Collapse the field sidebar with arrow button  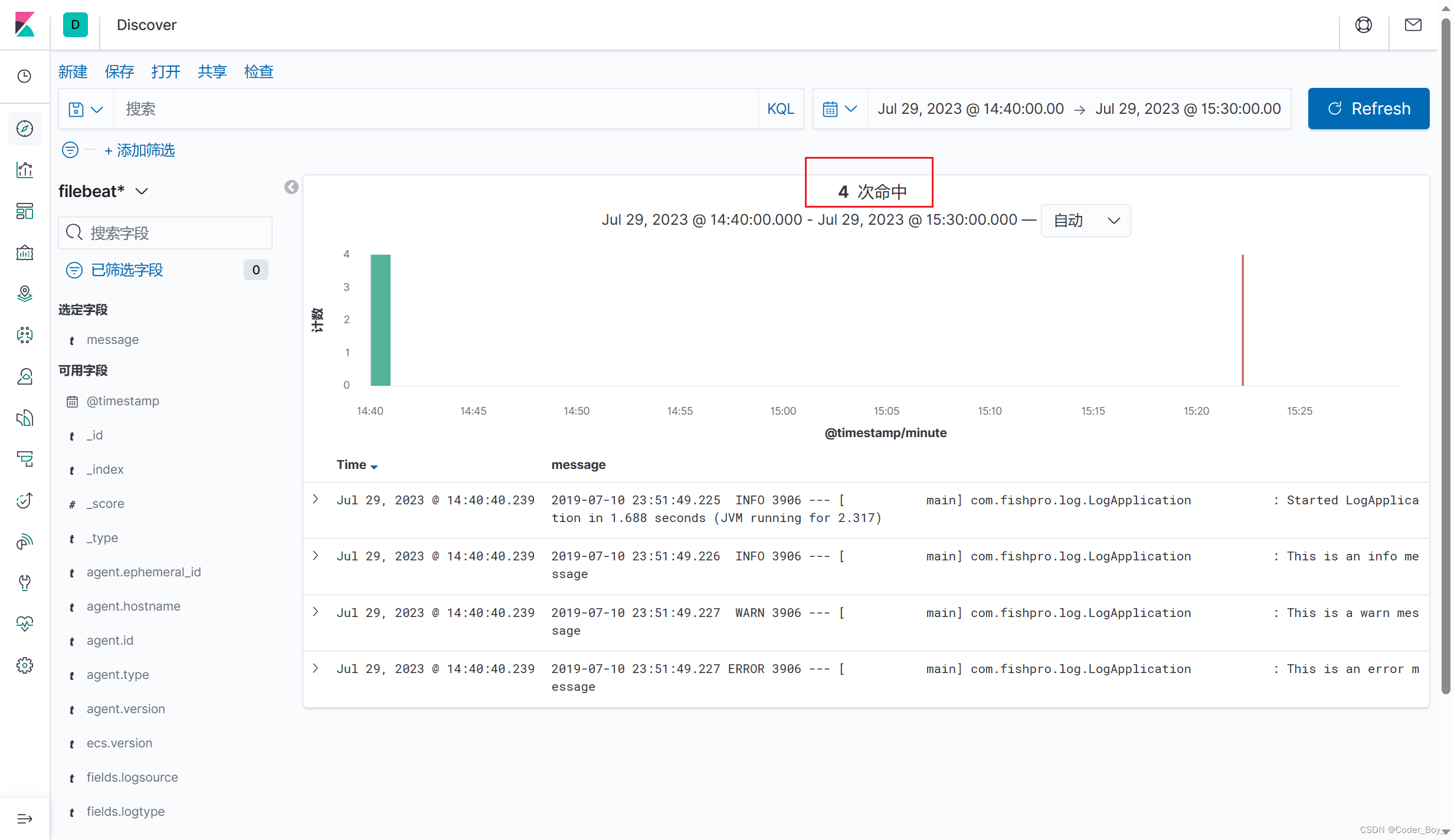pos(292,187)
